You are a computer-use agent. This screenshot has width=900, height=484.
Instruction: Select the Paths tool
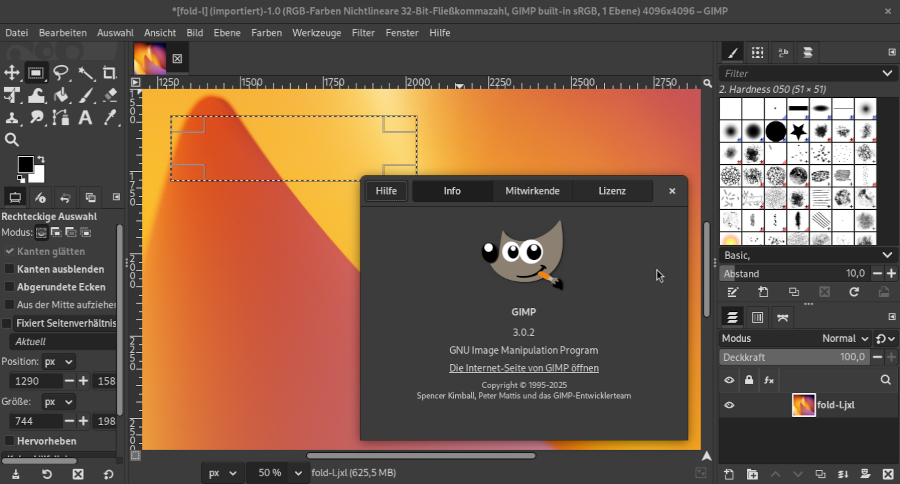[60, 118]
